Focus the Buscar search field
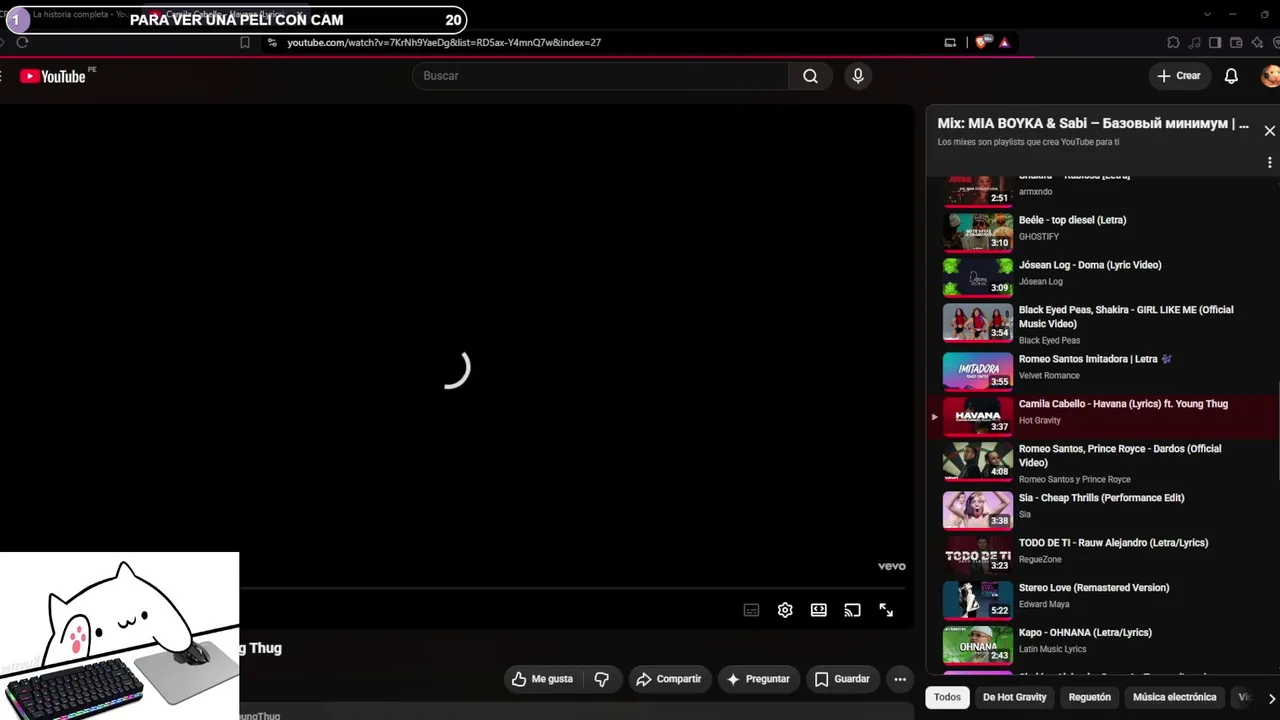The width and height of the screenshot is (1280, 720). coord(600,76)
